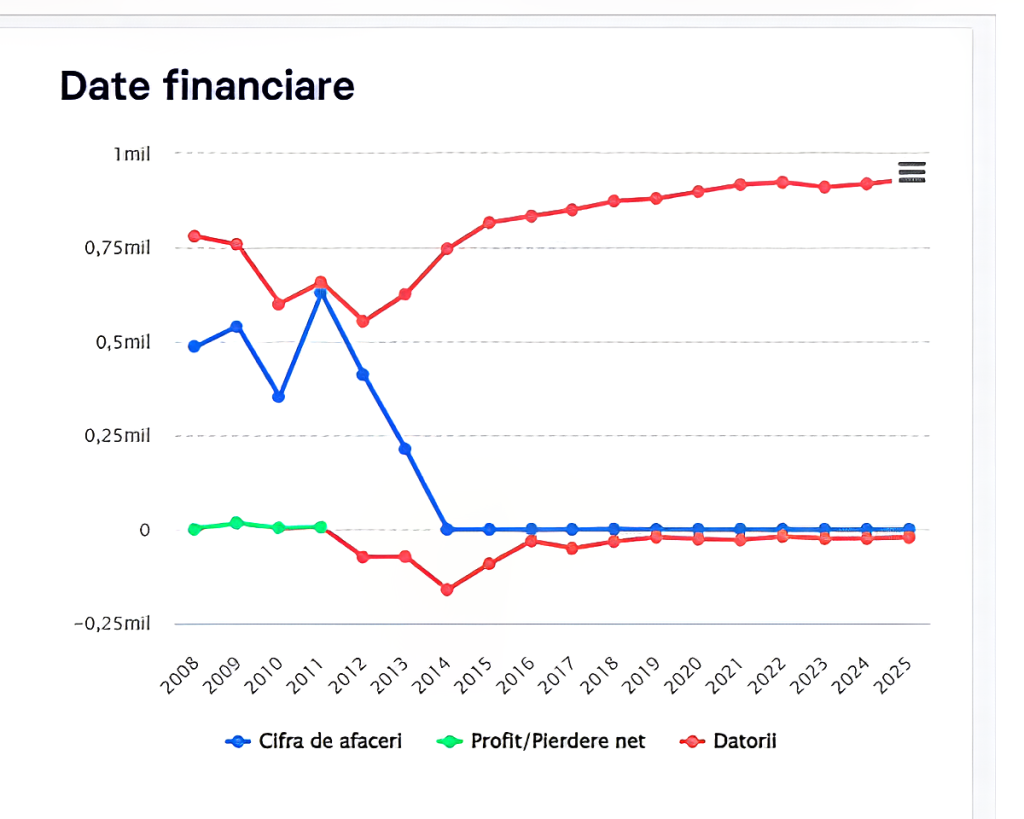This screenshot has height=819, width=1024.
Task: Select the 2022 Datorii red data point
Action: tap(782, 182)
